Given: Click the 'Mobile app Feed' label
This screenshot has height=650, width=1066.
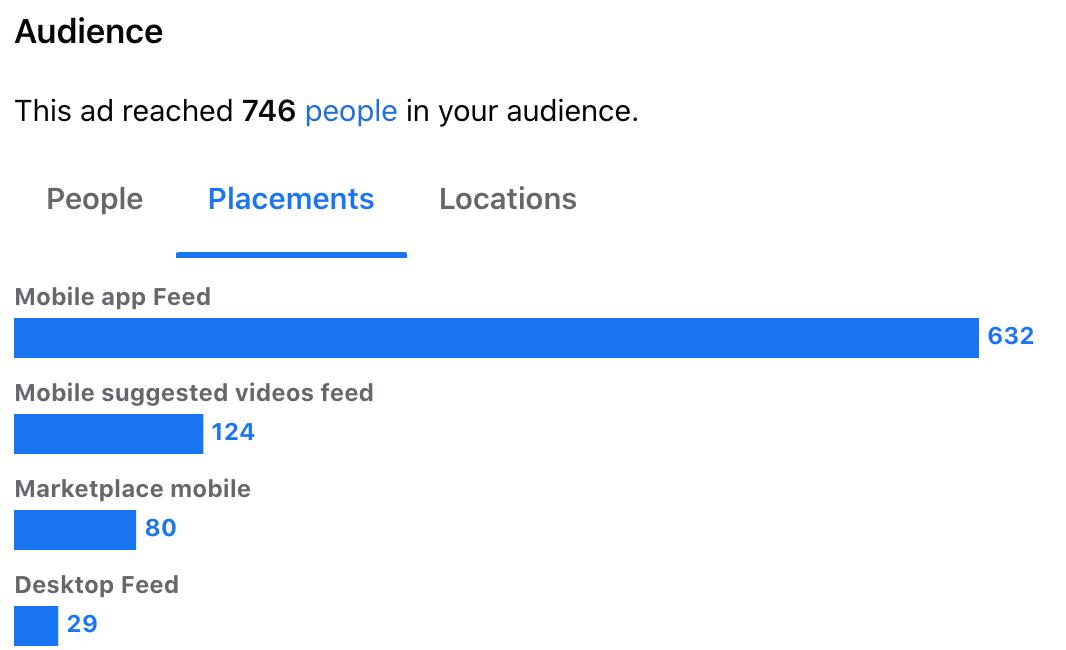Looking at the screenshot, I should click(113, 297).
